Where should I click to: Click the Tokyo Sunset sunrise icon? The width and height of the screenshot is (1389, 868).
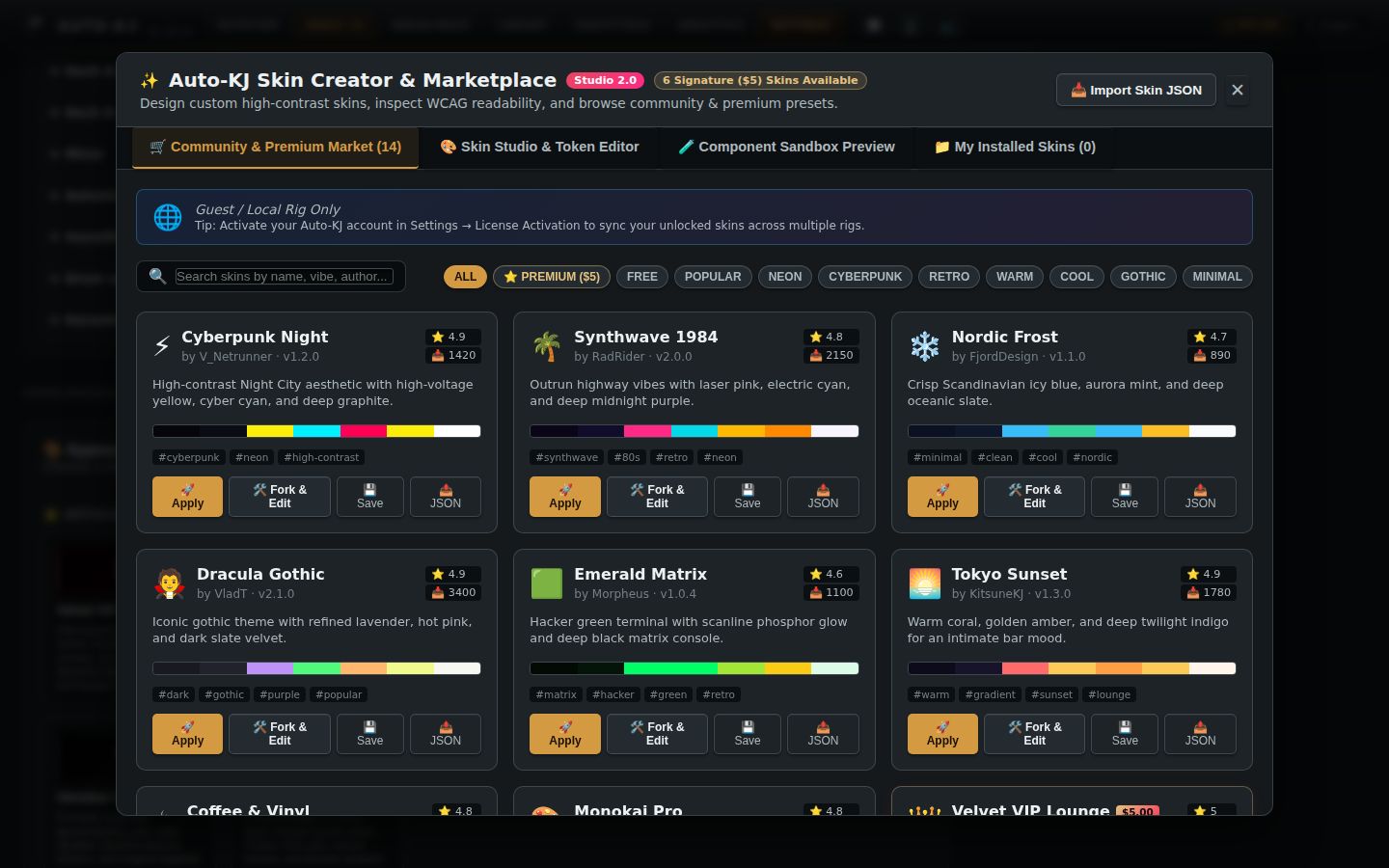[x=925, y=583]
